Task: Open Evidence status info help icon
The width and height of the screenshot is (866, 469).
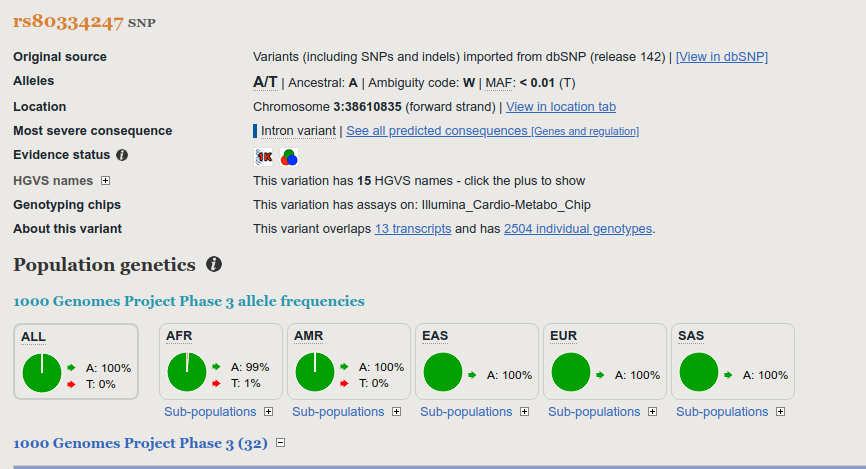Action: 122,155
